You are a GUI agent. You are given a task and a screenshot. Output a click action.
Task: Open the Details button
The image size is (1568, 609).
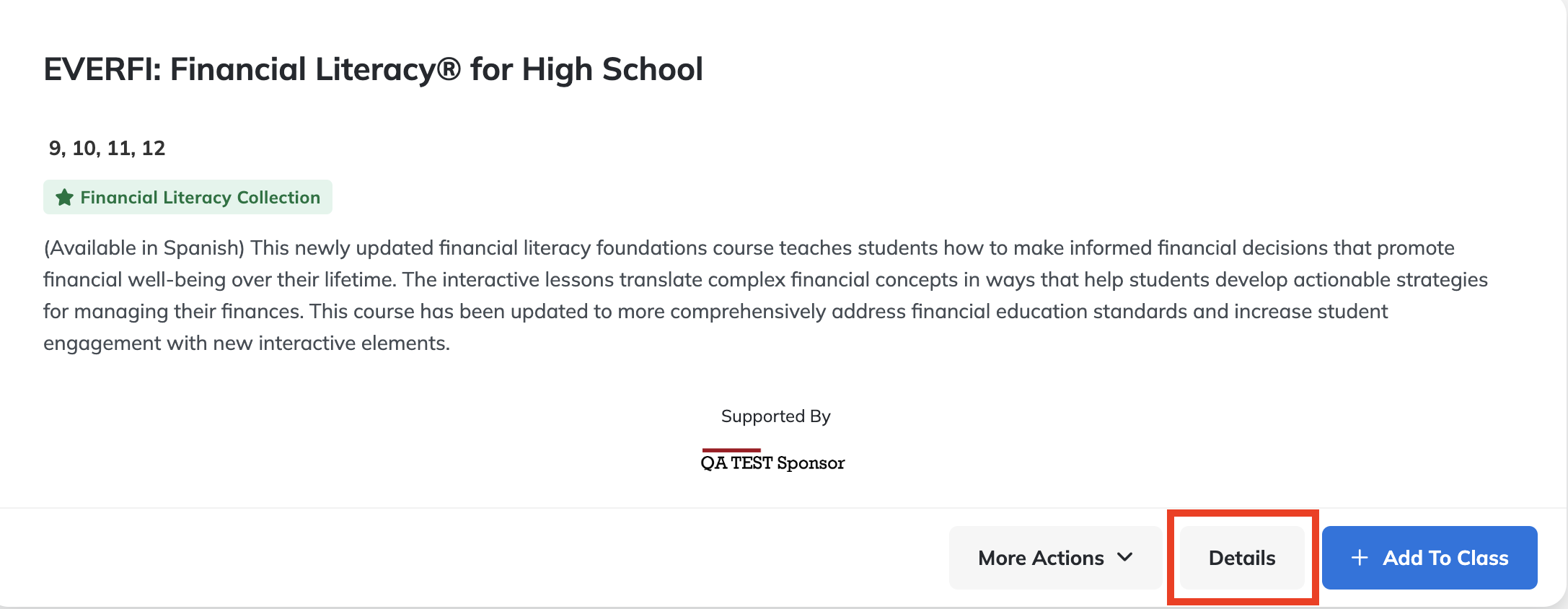click(1242, 558)
